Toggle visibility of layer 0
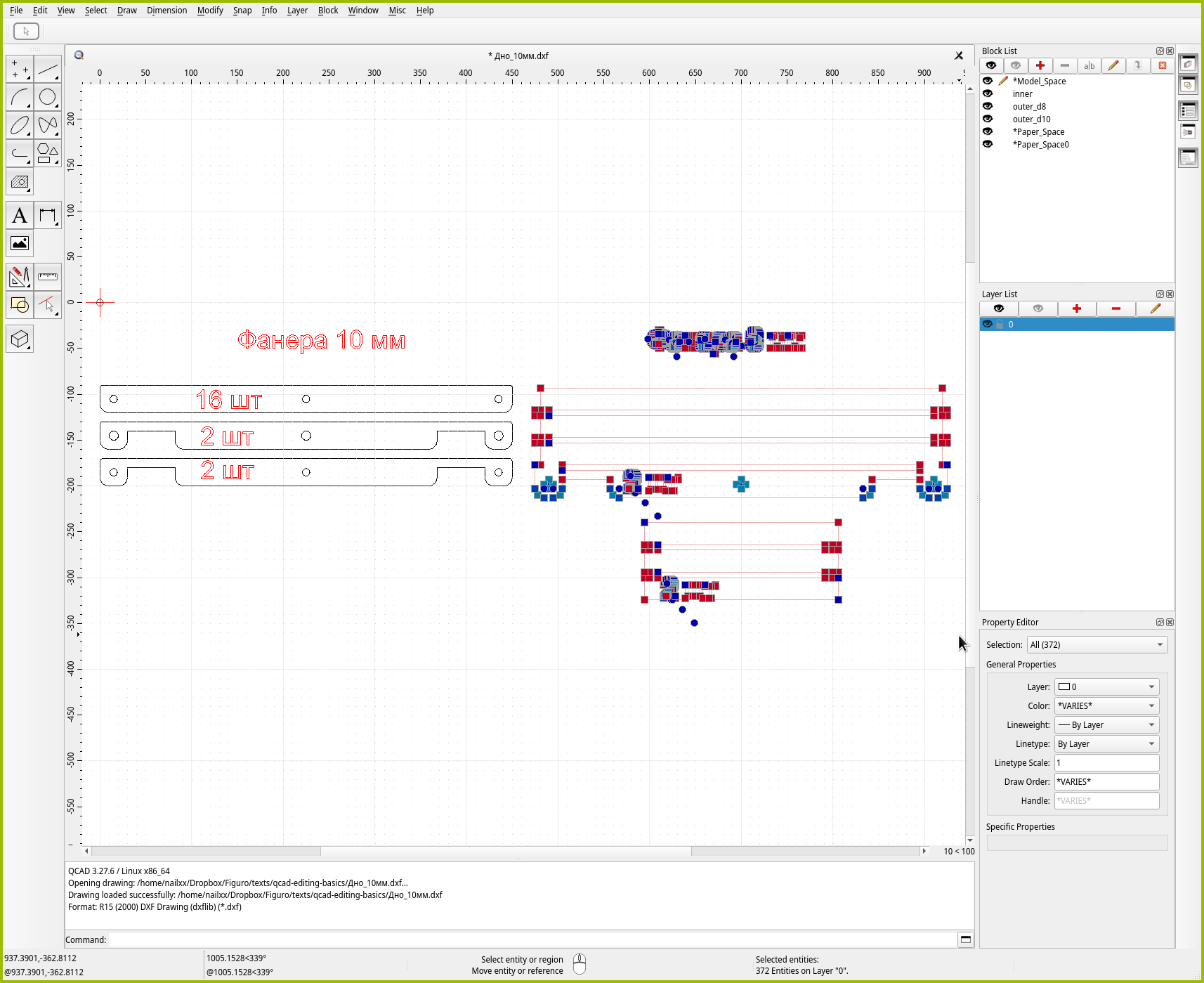Screen dimensions: 1204x983 point(988,324)
